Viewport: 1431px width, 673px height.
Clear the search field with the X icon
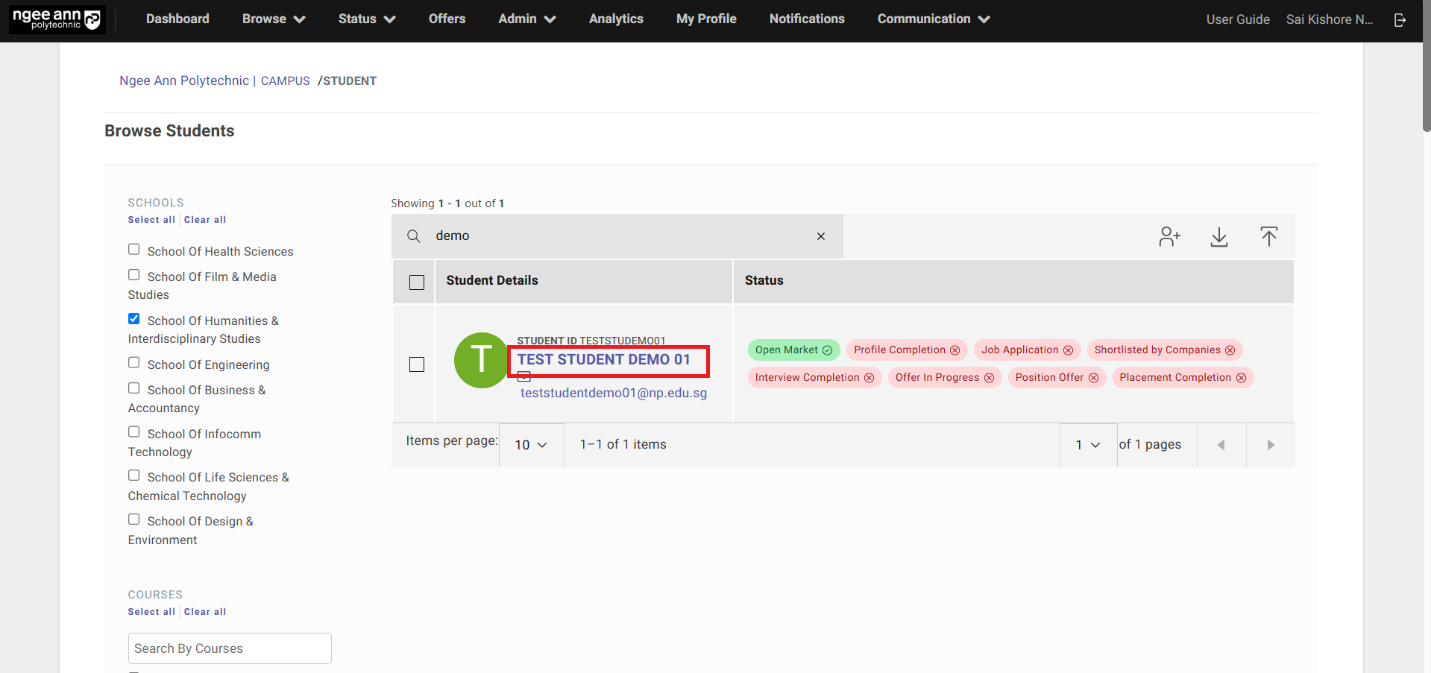[821, 237]
